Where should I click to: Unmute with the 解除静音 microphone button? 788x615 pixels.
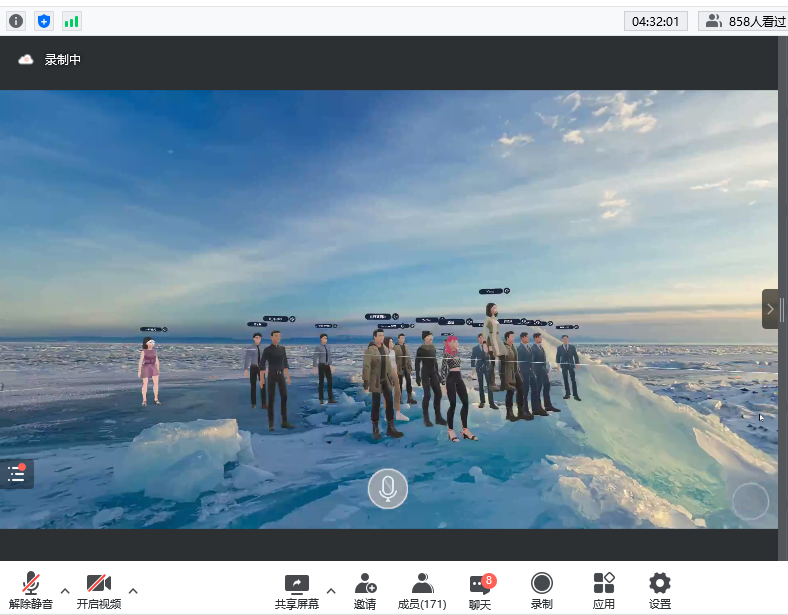[31, 591]
